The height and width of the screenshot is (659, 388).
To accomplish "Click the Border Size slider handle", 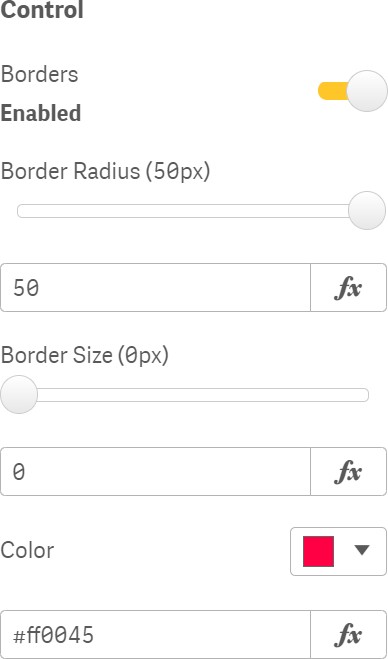I will [x=19, y=395].
